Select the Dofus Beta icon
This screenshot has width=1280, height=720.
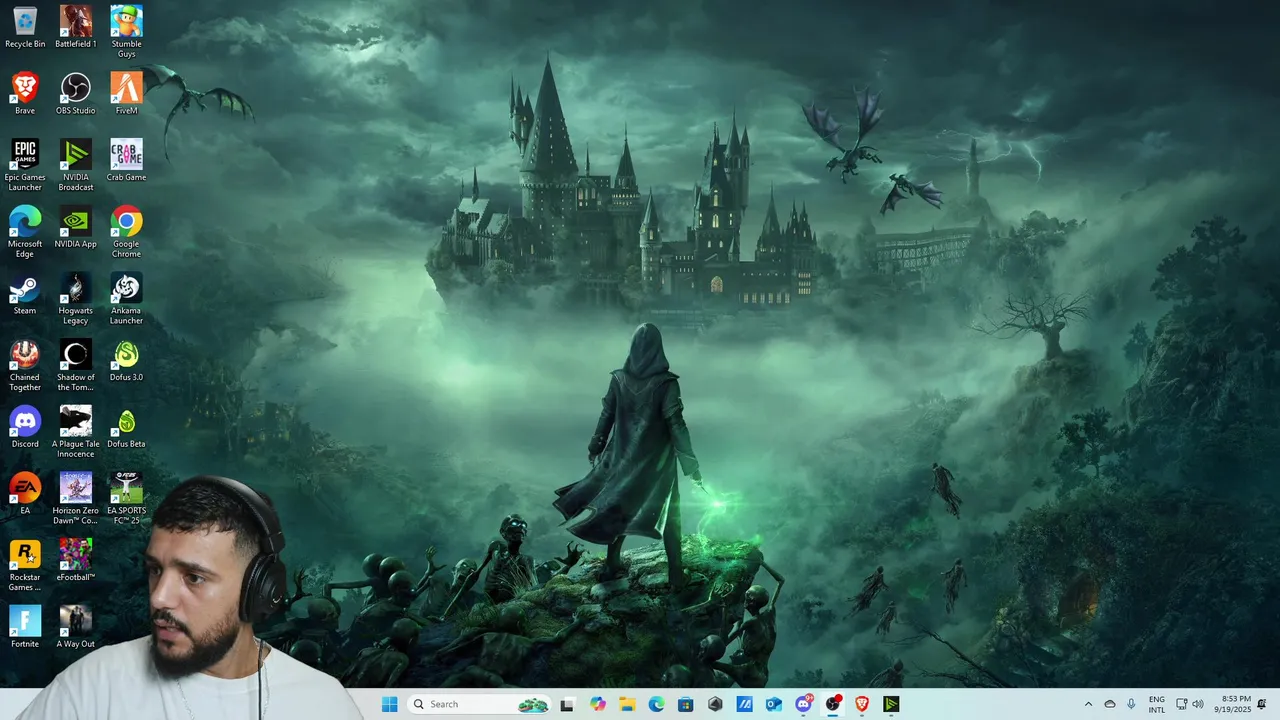click(x=126, y=427)
